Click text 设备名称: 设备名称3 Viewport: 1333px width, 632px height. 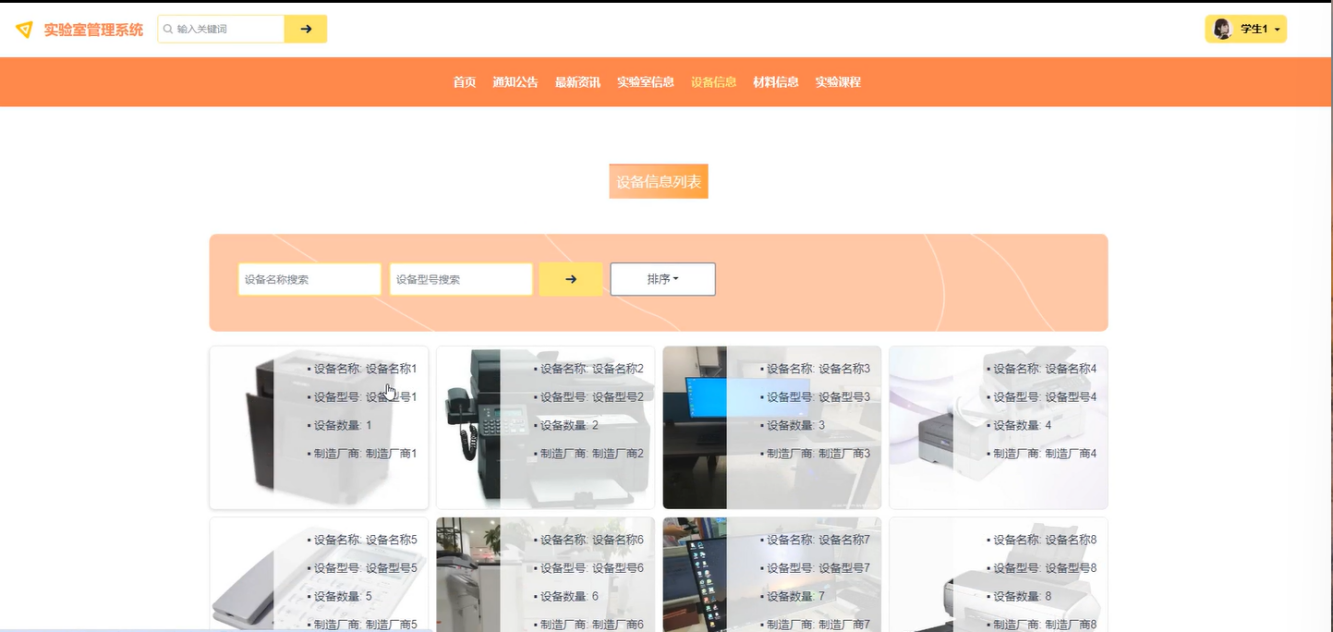tap(819, 369)
